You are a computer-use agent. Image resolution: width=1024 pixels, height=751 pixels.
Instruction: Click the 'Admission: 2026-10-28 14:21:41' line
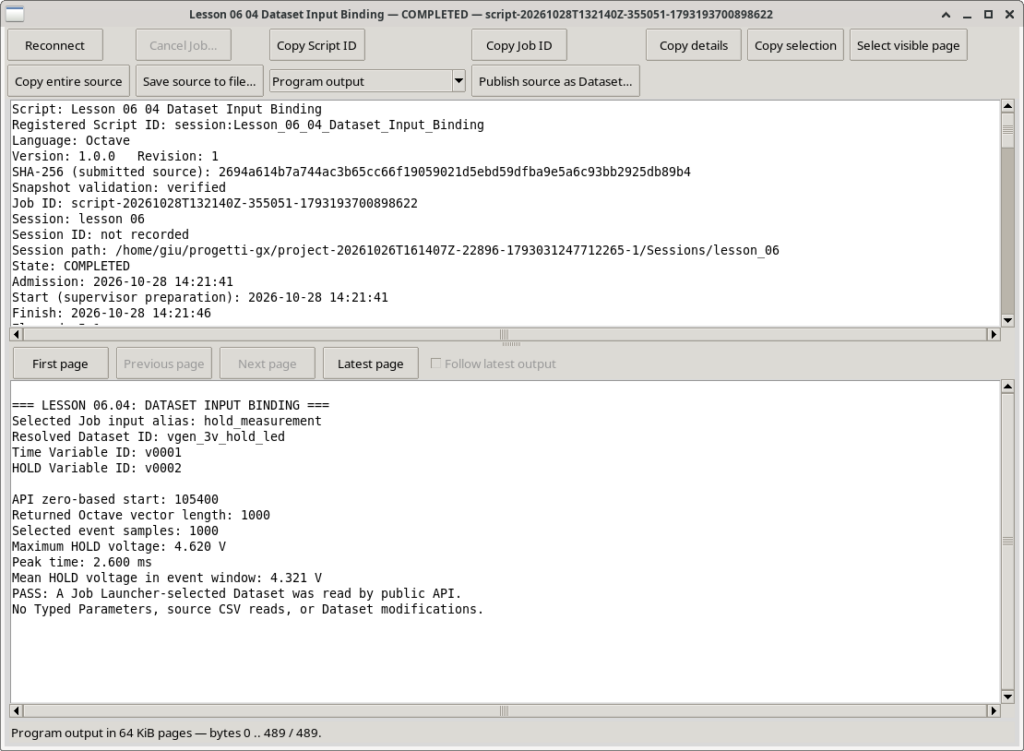point(122,281)
